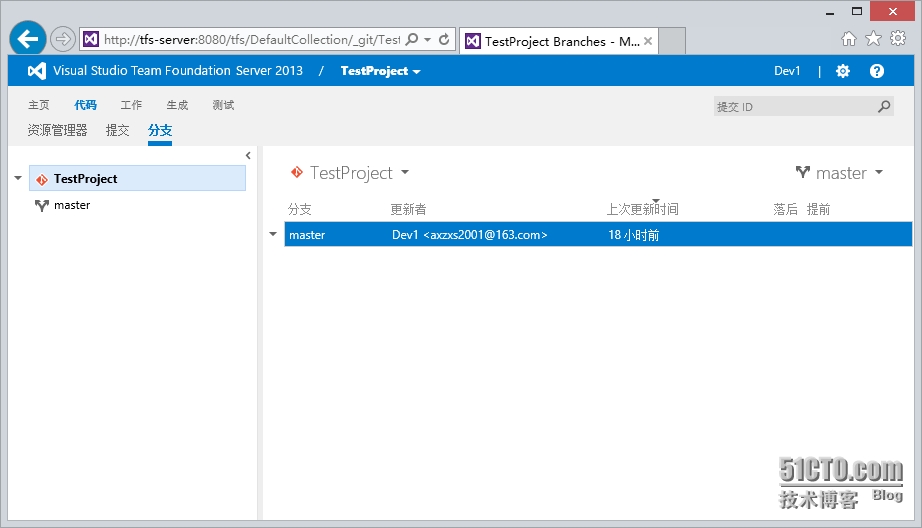
Task: Click Dev1 <axzxs2001@163.com> cell
Action: (x=470, y=235)
